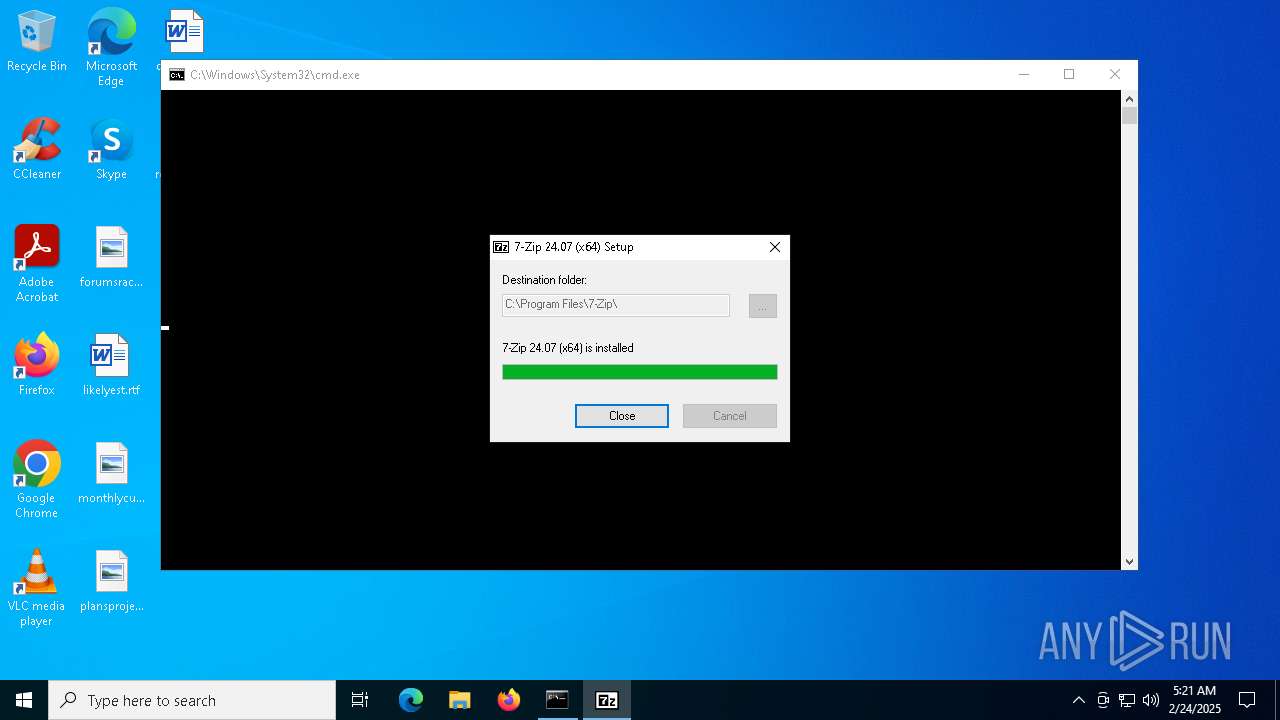Open network status tray icon
Image resolution: width=1280 pixels, height=720 pixels.
(1127, 700)
